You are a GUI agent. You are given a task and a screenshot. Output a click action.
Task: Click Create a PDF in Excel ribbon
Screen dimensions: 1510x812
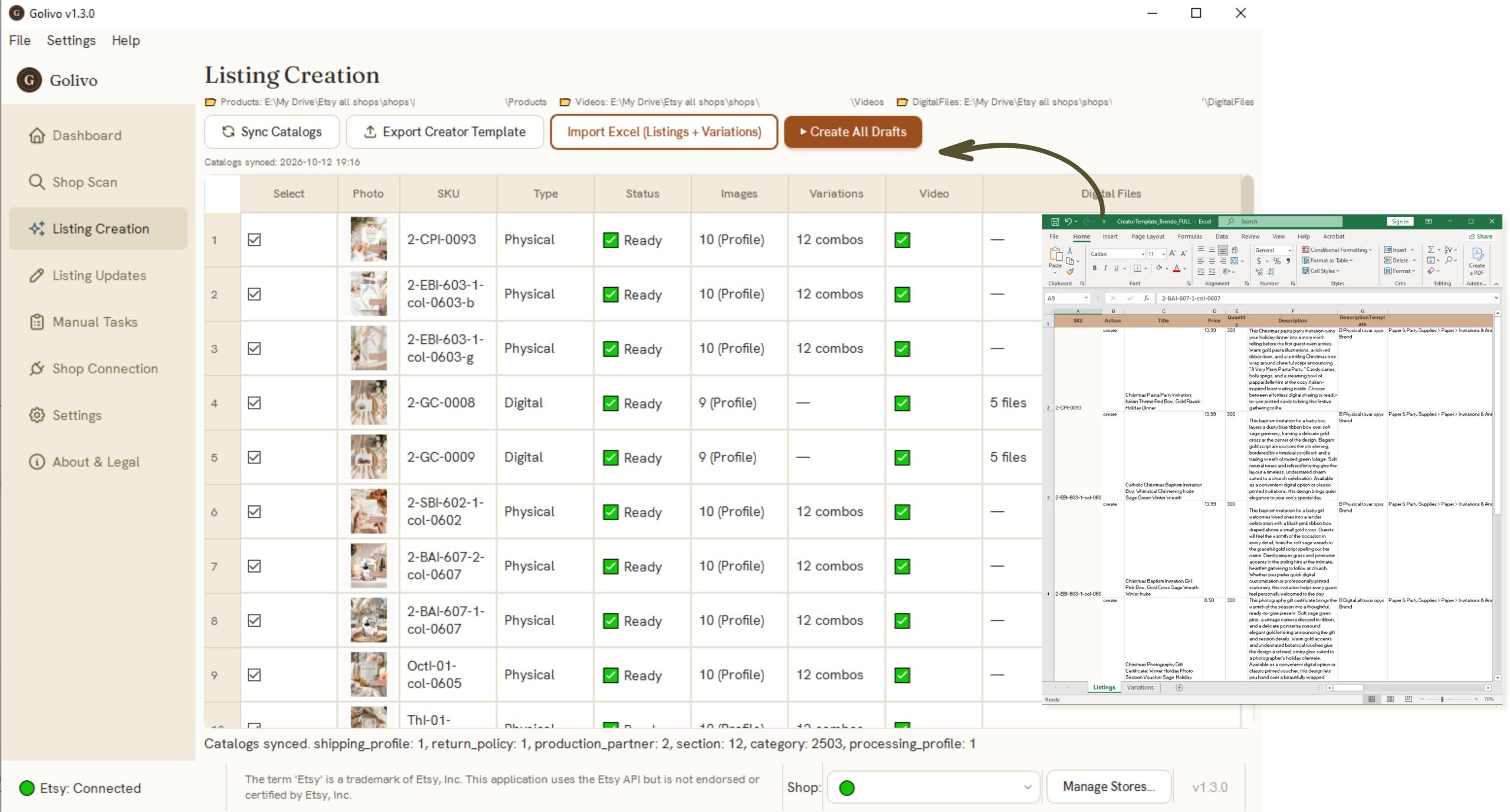click(x=1477, y=261)
